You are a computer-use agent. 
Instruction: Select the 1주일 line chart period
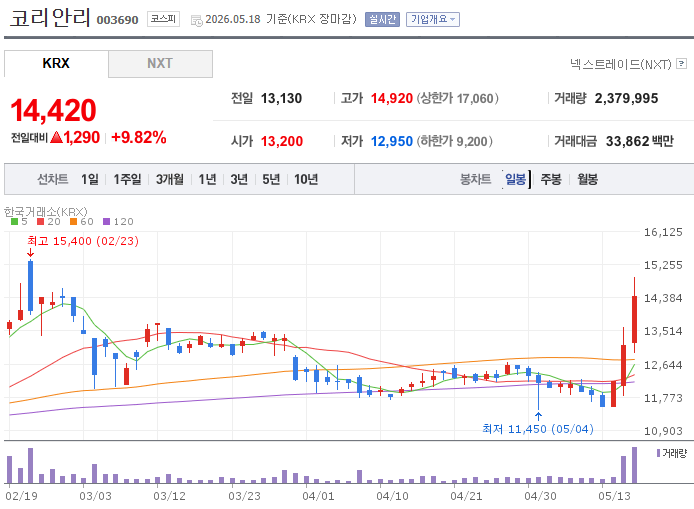[x=127, y=179]
